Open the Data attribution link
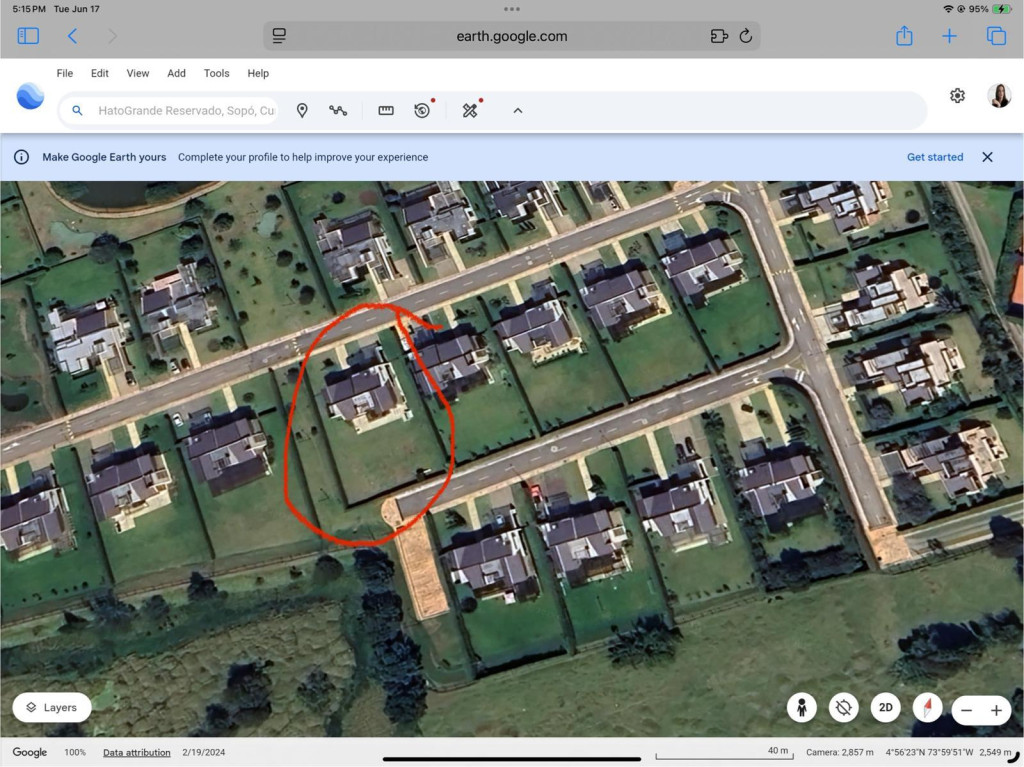The width and height of the screenshot is (1024, 767). 136,753
